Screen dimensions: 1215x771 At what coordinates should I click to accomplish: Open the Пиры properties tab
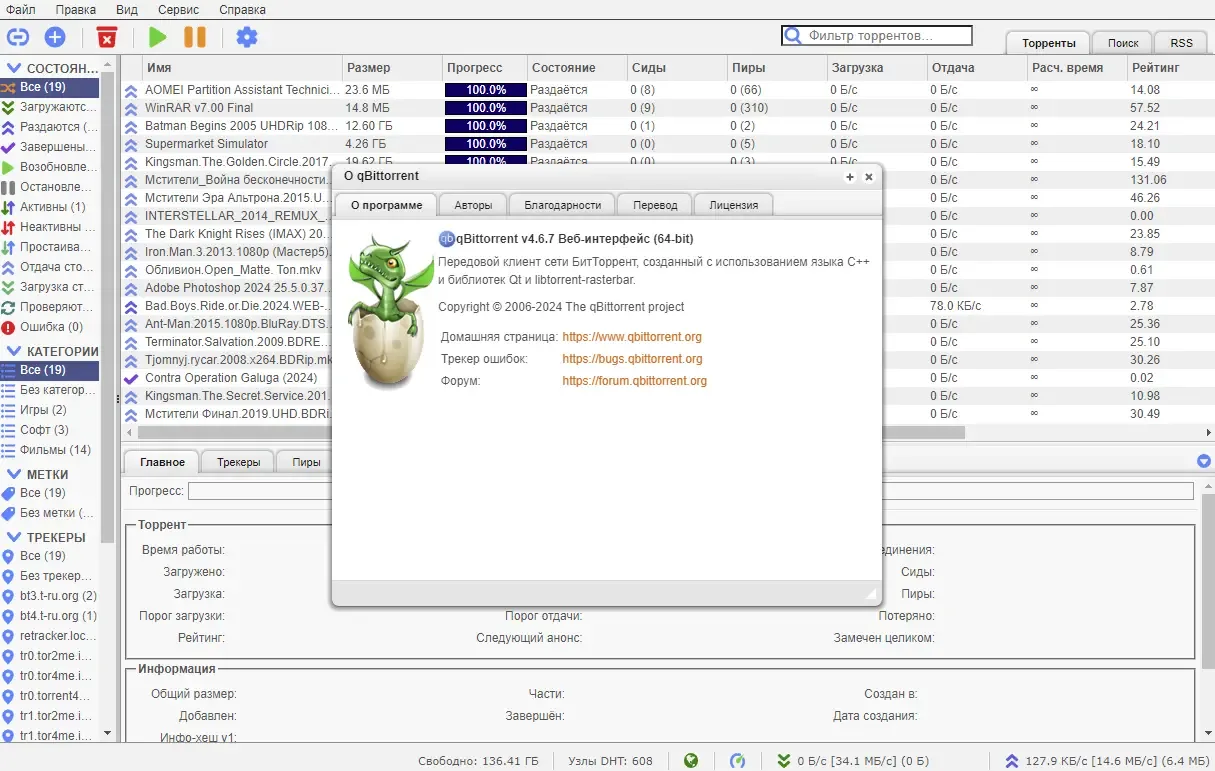pos(306,462)
